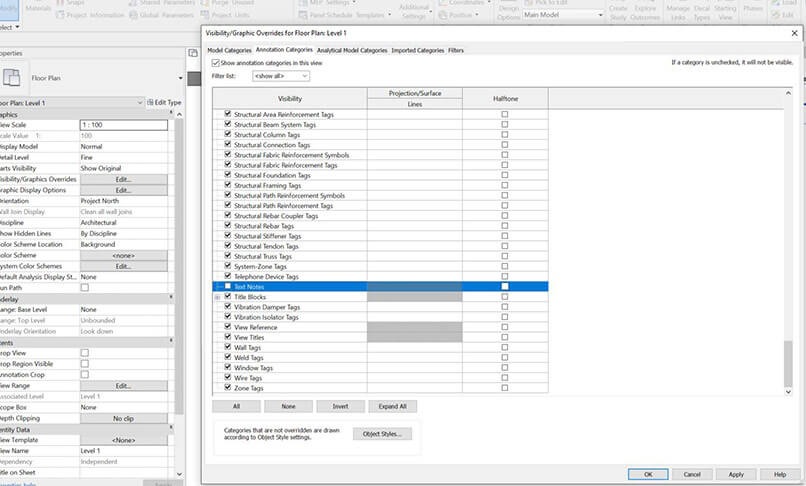Viewport: 806px width, 486px height.
Task: Click the View Scale 1 : 100 field
Action: click(123, 125)
